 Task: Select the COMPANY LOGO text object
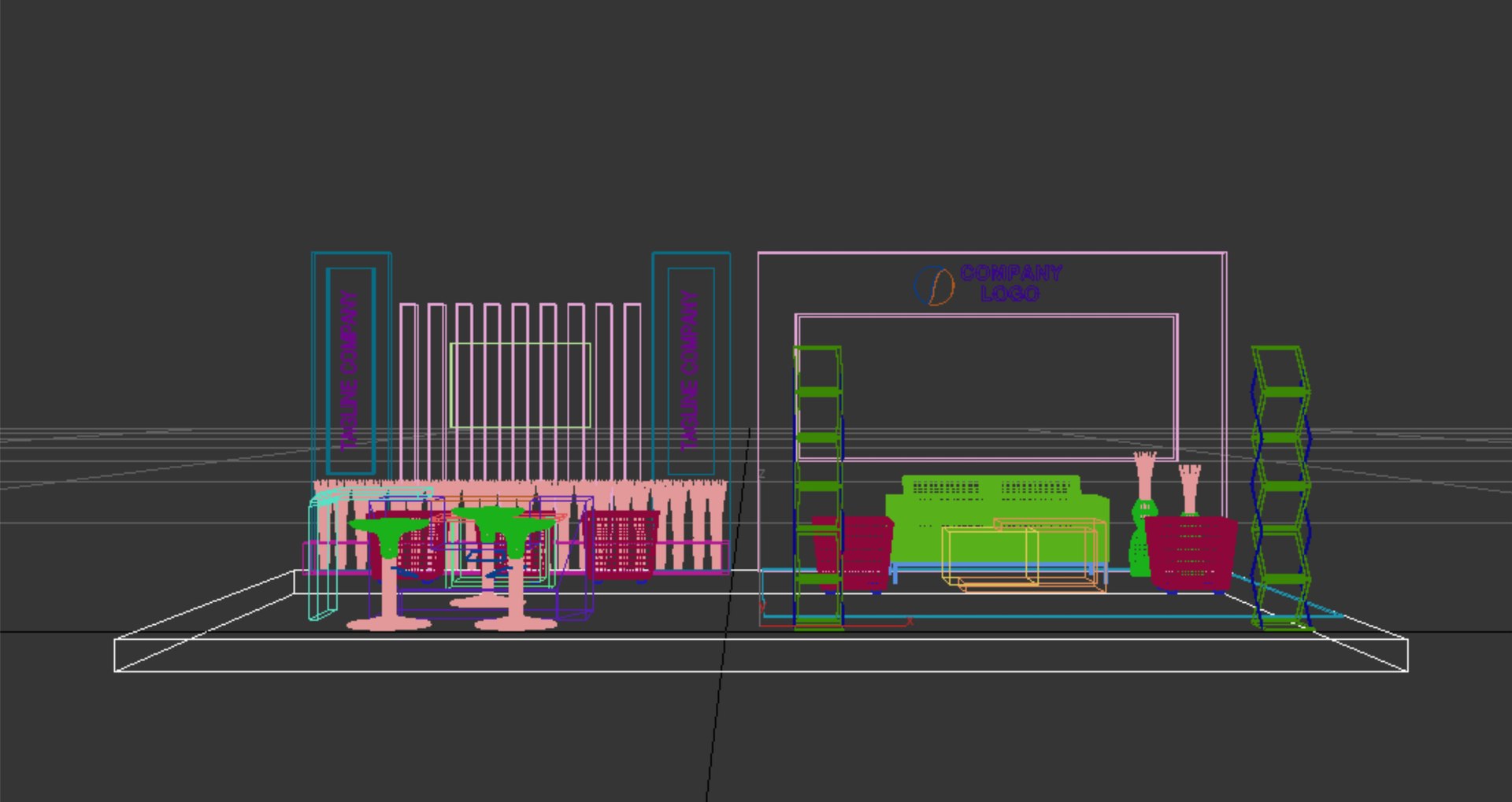1011,283
